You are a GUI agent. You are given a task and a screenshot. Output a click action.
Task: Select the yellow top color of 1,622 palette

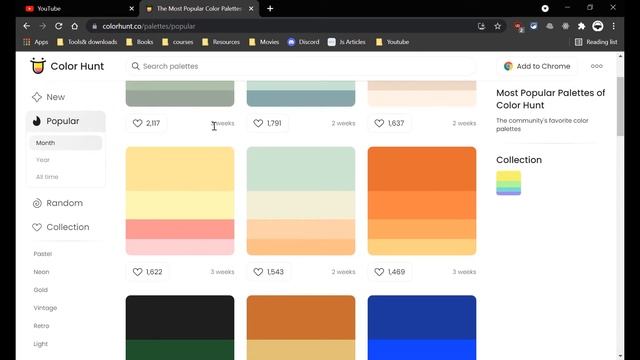(x=180, y=169)
